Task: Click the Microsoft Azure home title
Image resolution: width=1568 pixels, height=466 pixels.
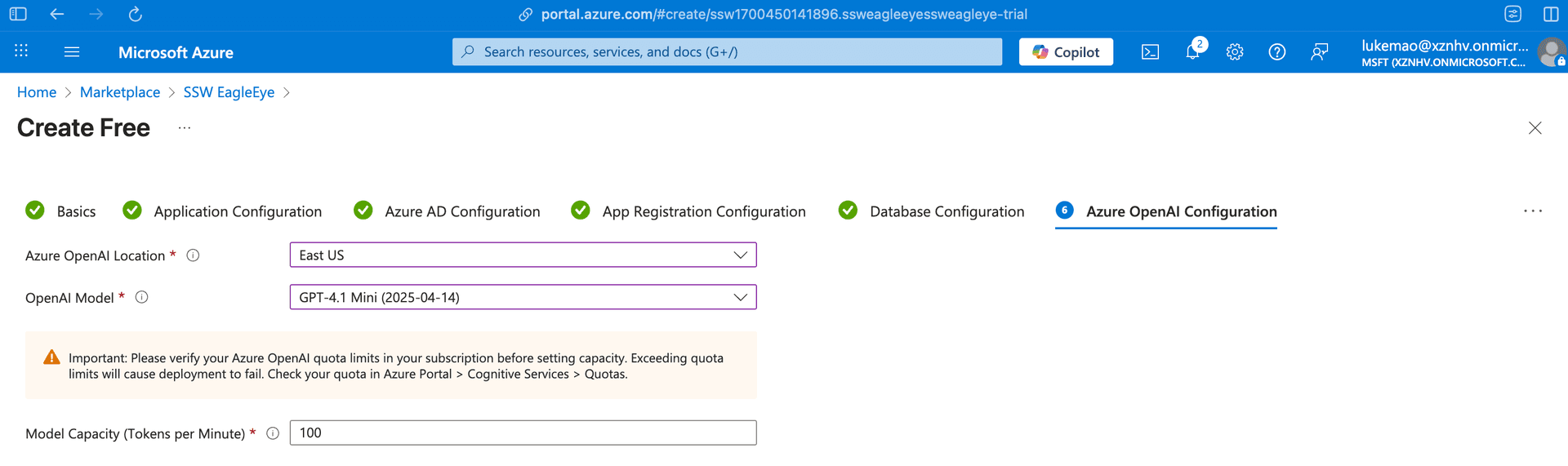Action: [x=176, y=52]
